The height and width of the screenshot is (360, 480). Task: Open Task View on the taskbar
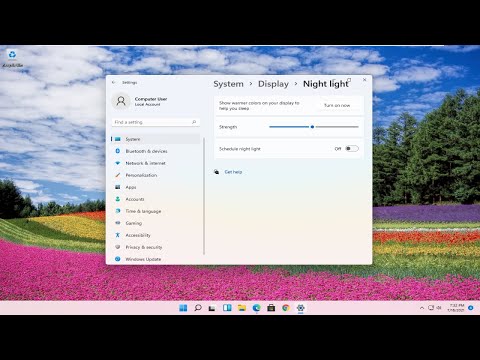point(212,308)
